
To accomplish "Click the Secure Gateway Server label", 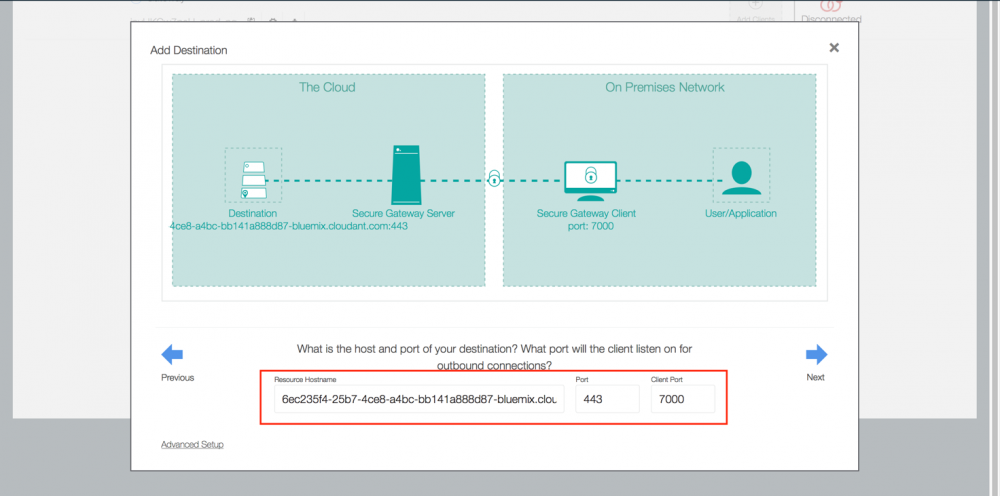I will tap(403, 214).
